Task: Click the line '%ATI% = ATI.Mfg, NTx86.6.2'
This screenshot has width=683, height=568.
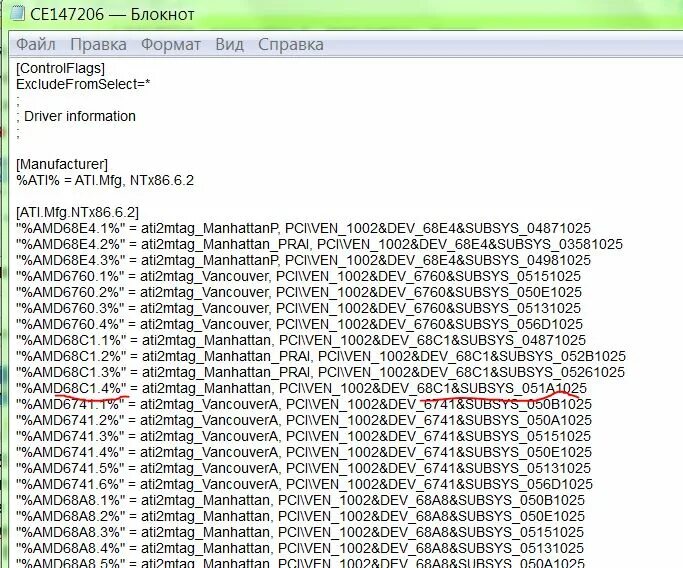Action: [105, 180]
